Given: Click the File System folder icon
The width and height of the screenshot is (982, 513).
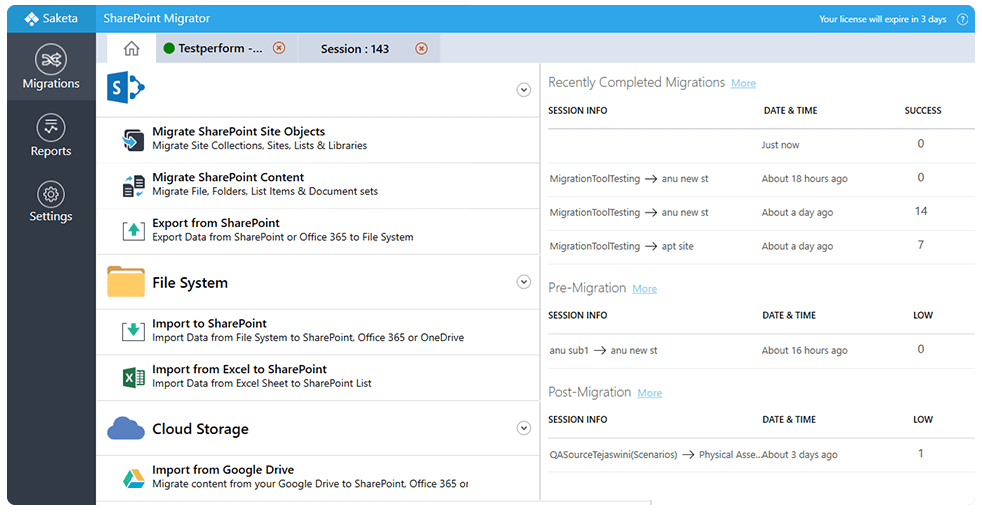Looking at the screenshot, I should [x=126, y=281].
